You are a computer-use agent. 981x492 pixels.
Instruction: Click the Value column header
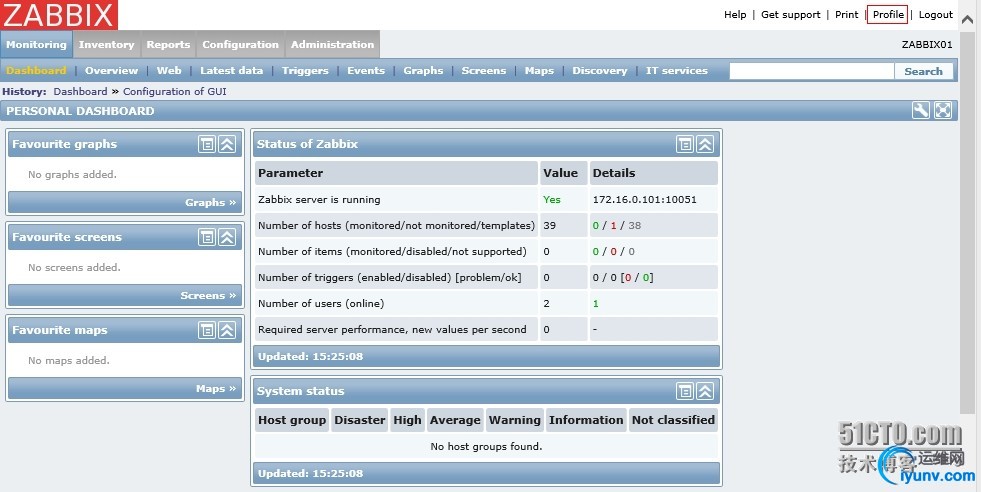(563, 173)
